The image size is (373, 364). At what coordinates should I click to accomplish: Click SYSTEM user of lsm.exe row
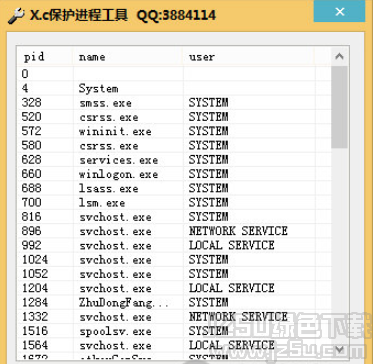(208, 203)
